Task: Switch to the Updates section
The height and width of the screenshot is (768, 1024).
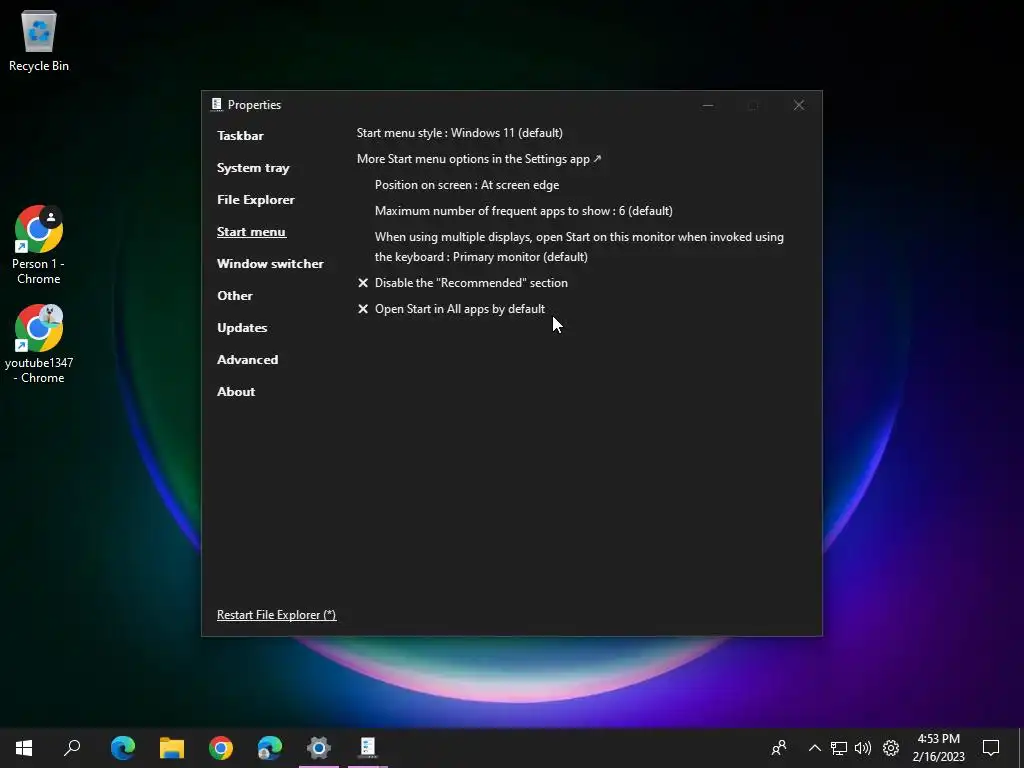Action: point(242,328)
